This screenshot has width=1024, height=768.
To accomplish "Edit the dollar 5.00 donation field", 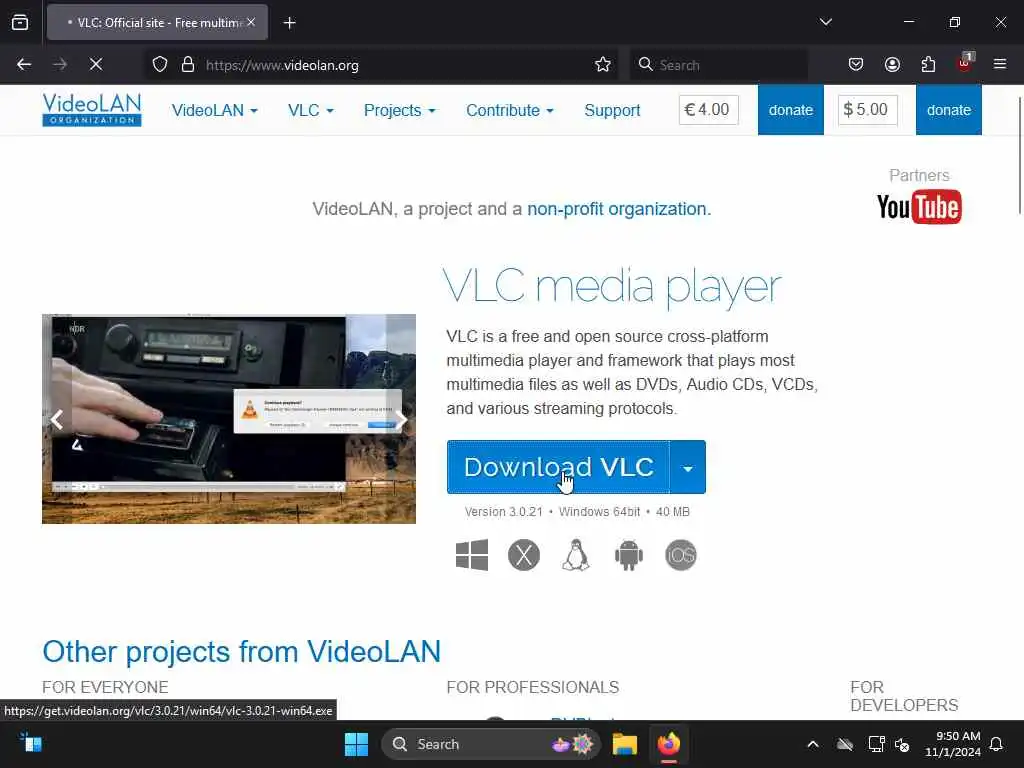I will (x=868, y=110).
